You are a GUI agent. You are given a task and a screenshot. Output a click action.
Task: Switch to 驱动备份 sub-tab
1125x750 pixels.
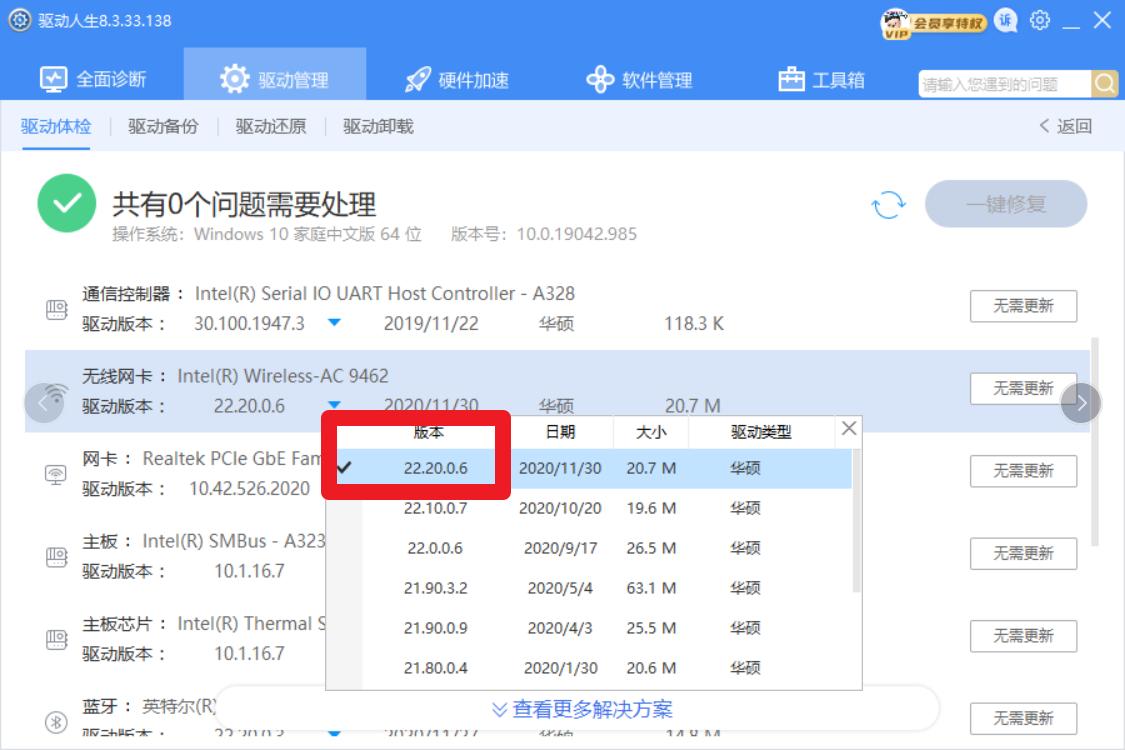tap(163, 126)
